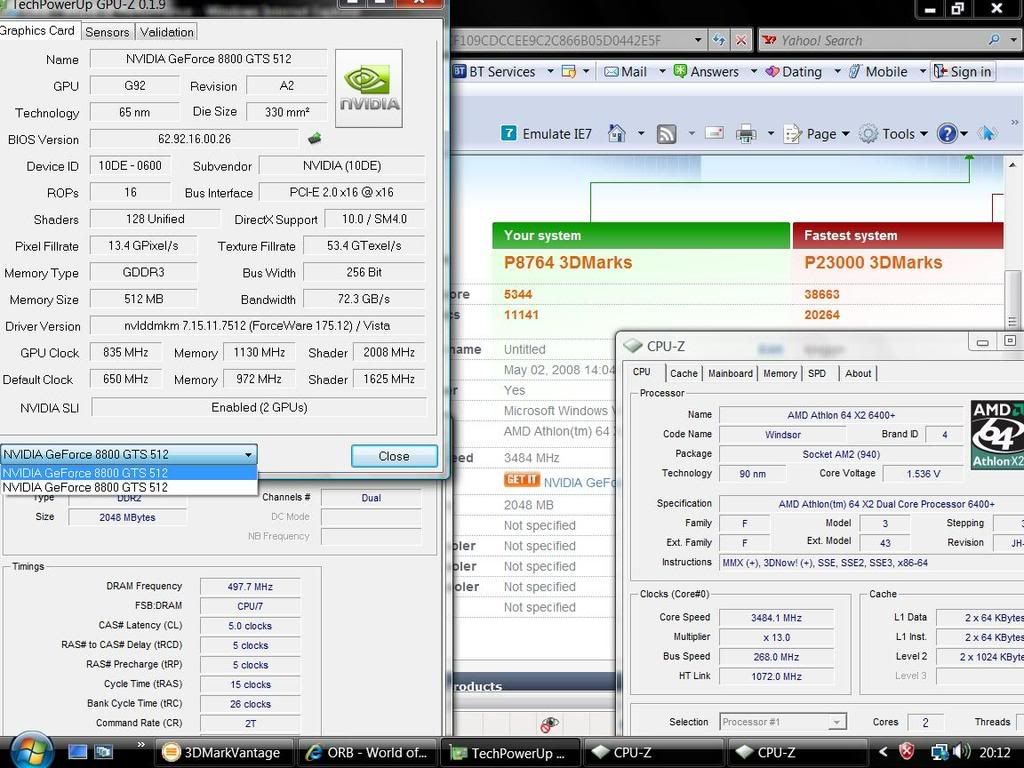The width and height of the screenshot is (1024, 768).
Task: Switch to ORB - World of... taskbar button
Action: click(366, 752)
